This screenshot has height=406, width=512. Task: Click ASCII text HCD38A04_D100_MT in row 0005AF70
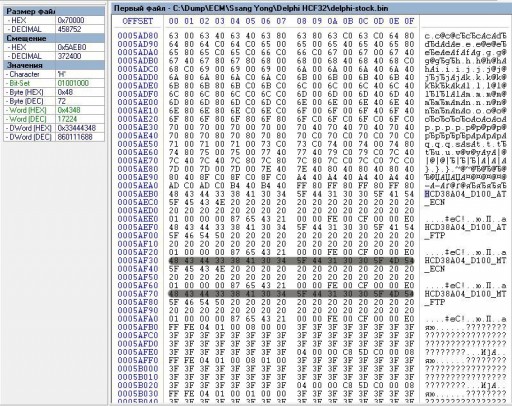pos(465,294)
